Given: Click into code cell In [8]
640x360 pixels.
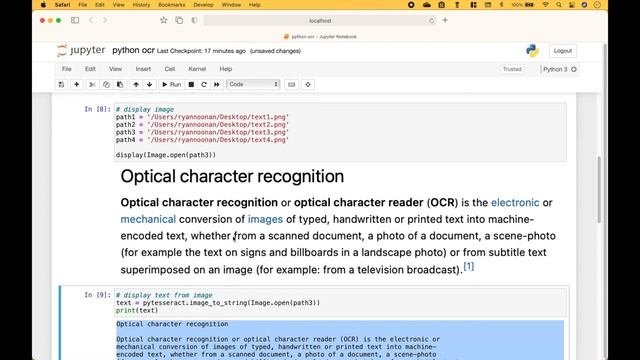Looking at the screenshot, I should click(340, 132).
